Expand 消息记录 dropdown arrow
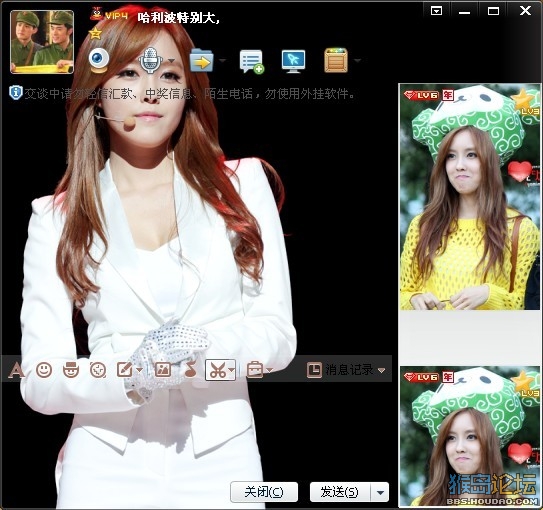This screenshot has height=510, width=543. 381,370
